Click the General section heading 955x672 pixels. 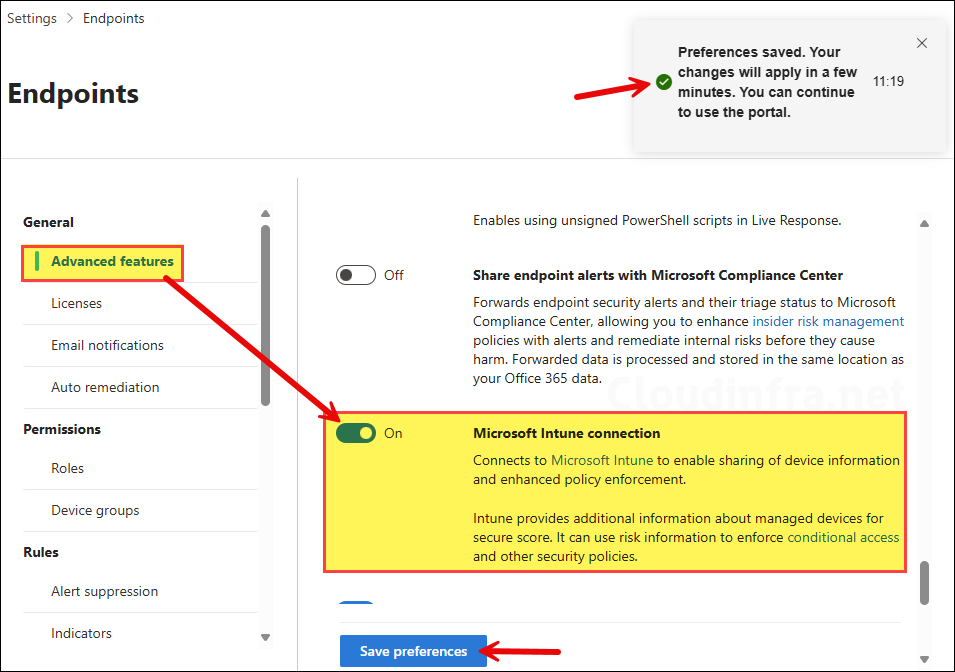coord(49,222)
